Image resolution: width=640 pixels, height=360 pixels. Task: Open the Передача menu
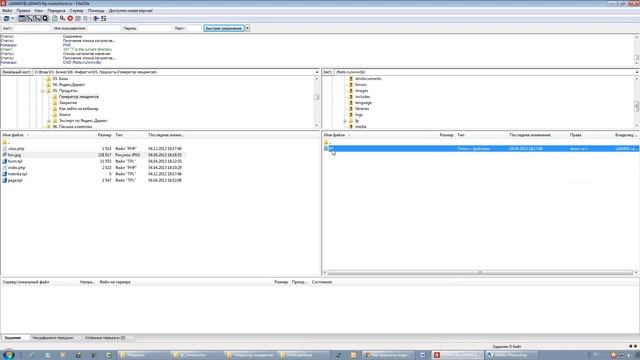coord(56,11)
